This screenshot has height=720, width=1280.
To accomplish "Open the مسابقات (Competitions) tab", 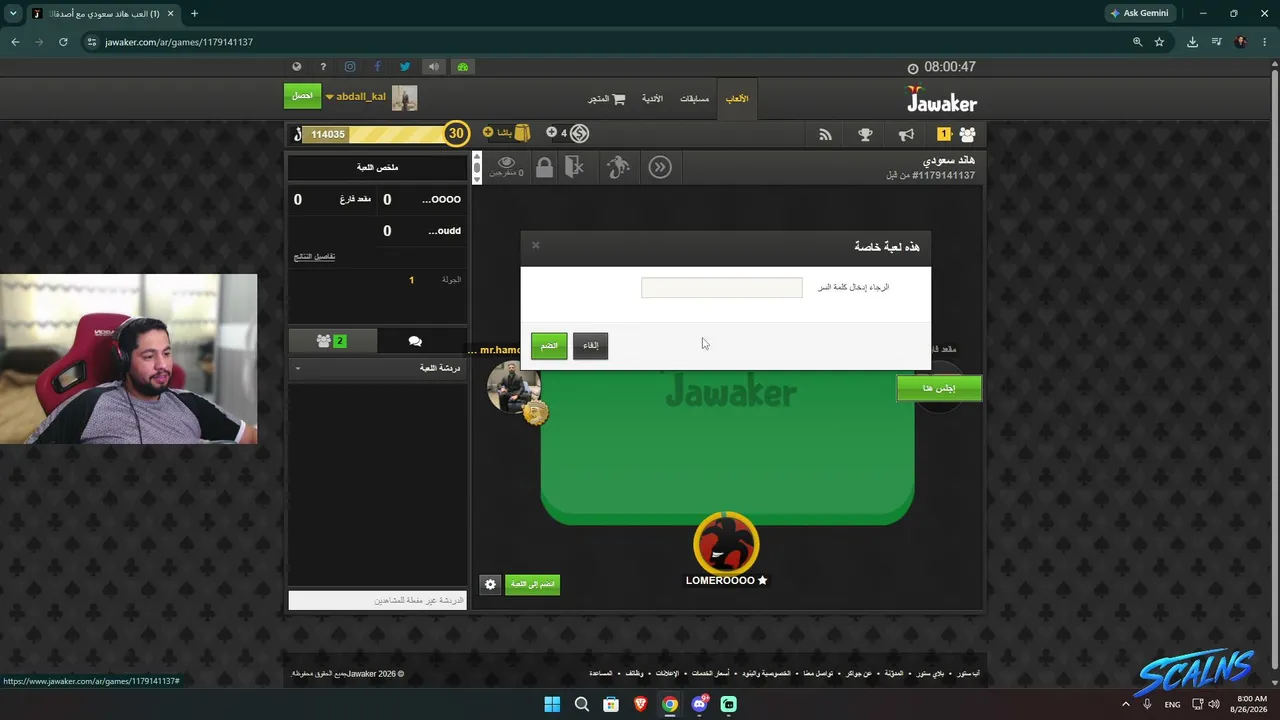I will (x=694, y=99).
